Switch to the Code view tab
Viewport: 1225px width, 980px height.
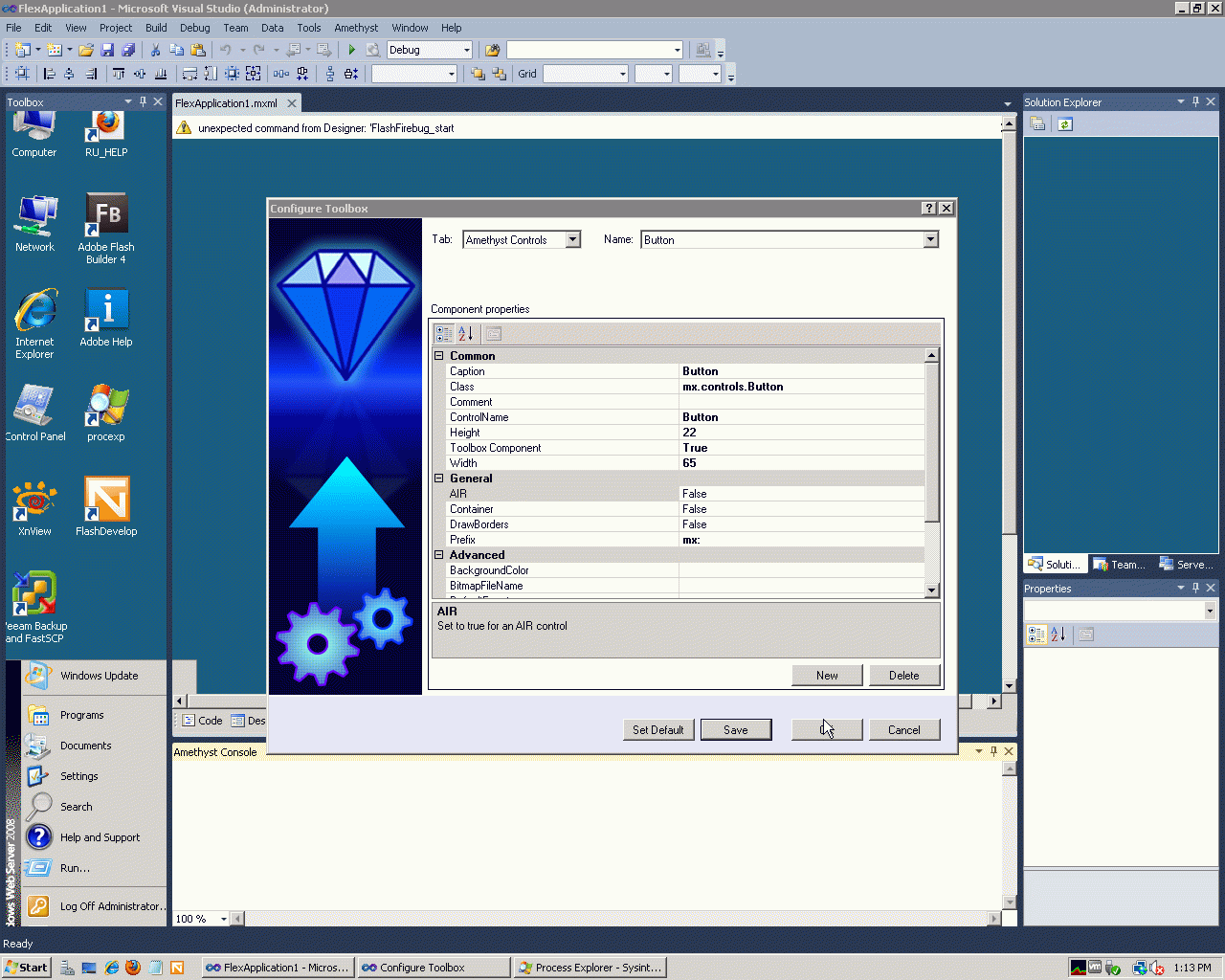[203, 721]
